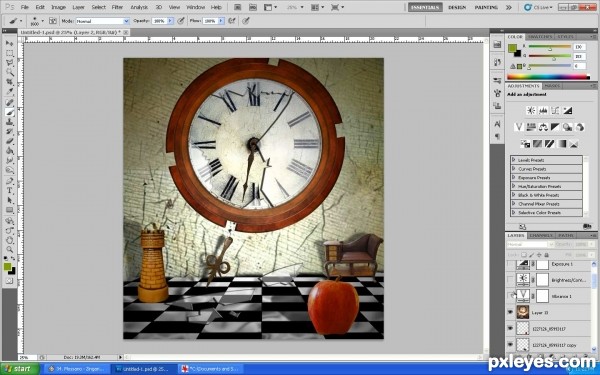Switch to the Design workspace
Image resolution: width=600 pixels, height=375 pixels.
click(x=457, y=7)
